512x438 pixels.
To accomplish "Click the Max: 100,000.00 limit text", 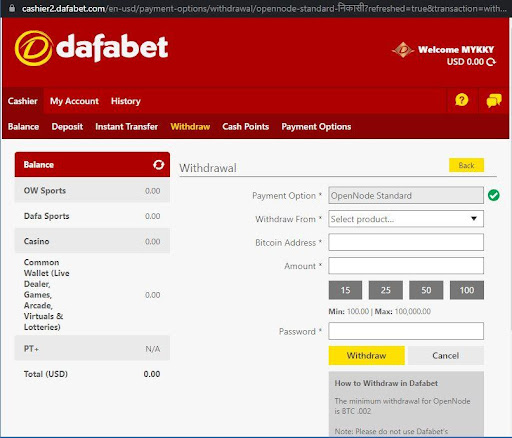I will (403, 311).
